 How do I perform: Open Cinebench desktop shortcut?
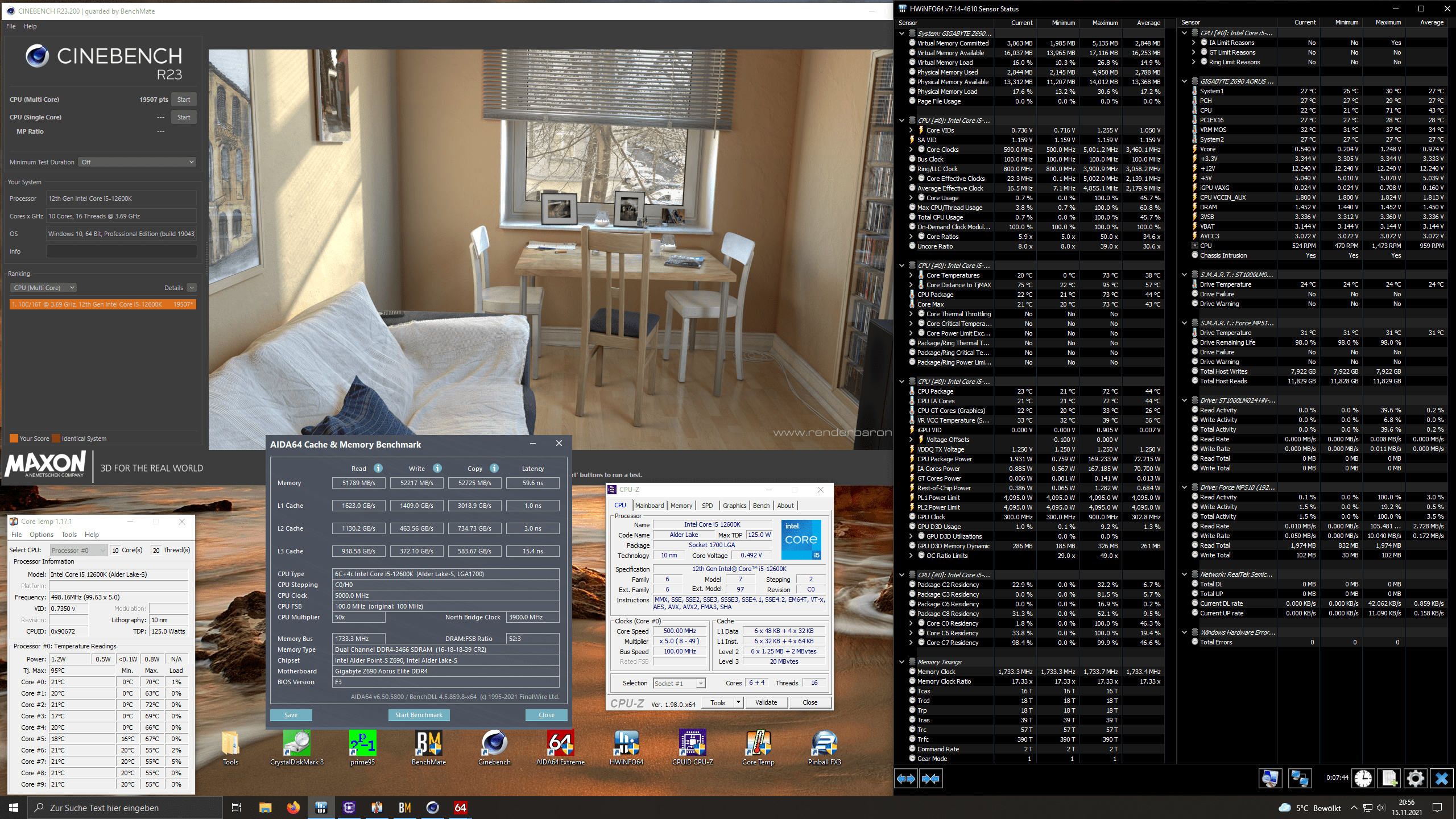494,748
